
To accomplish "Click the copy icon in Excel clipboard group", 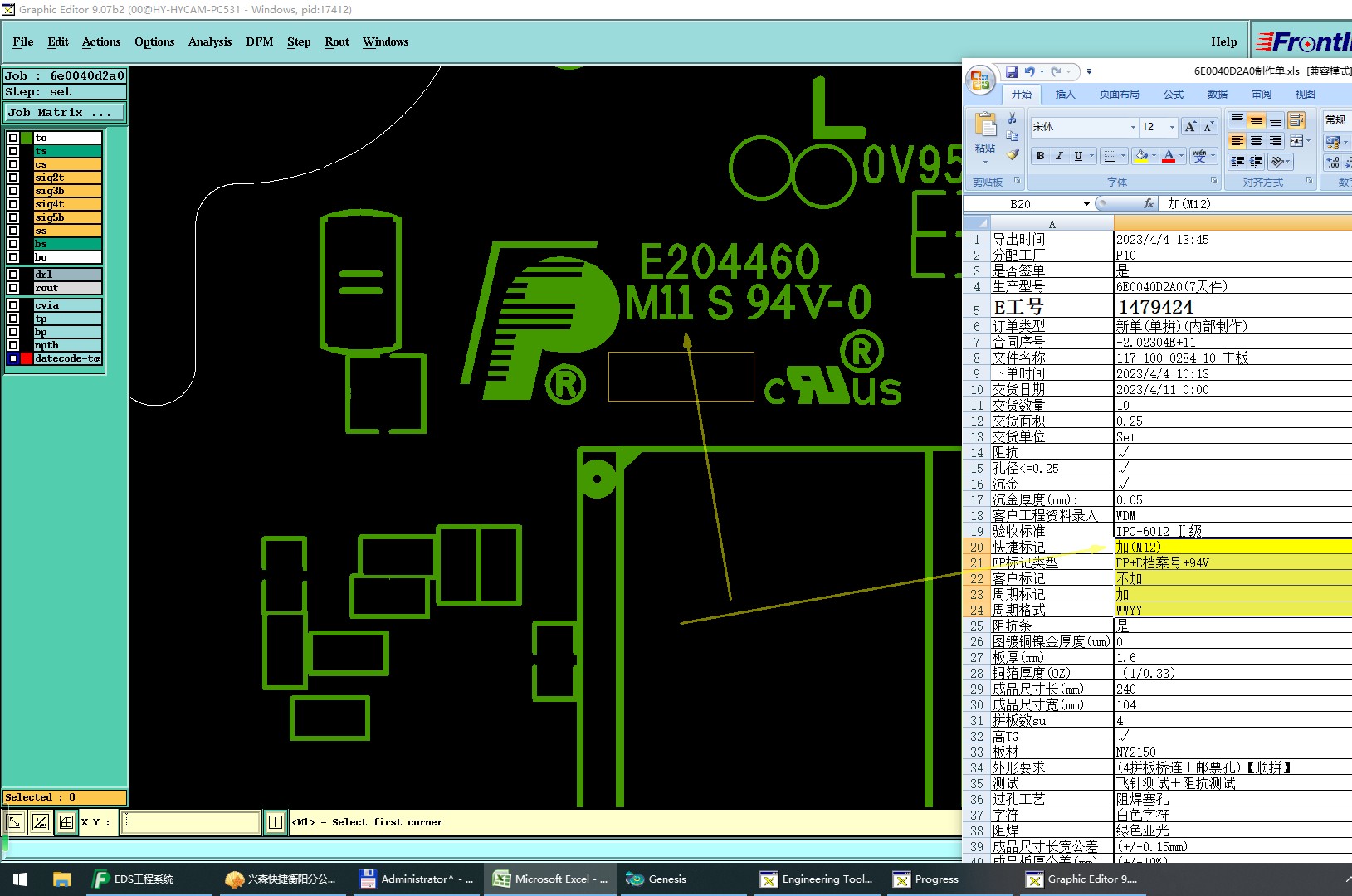I will pyautogui.click(x=1013, y=136).
